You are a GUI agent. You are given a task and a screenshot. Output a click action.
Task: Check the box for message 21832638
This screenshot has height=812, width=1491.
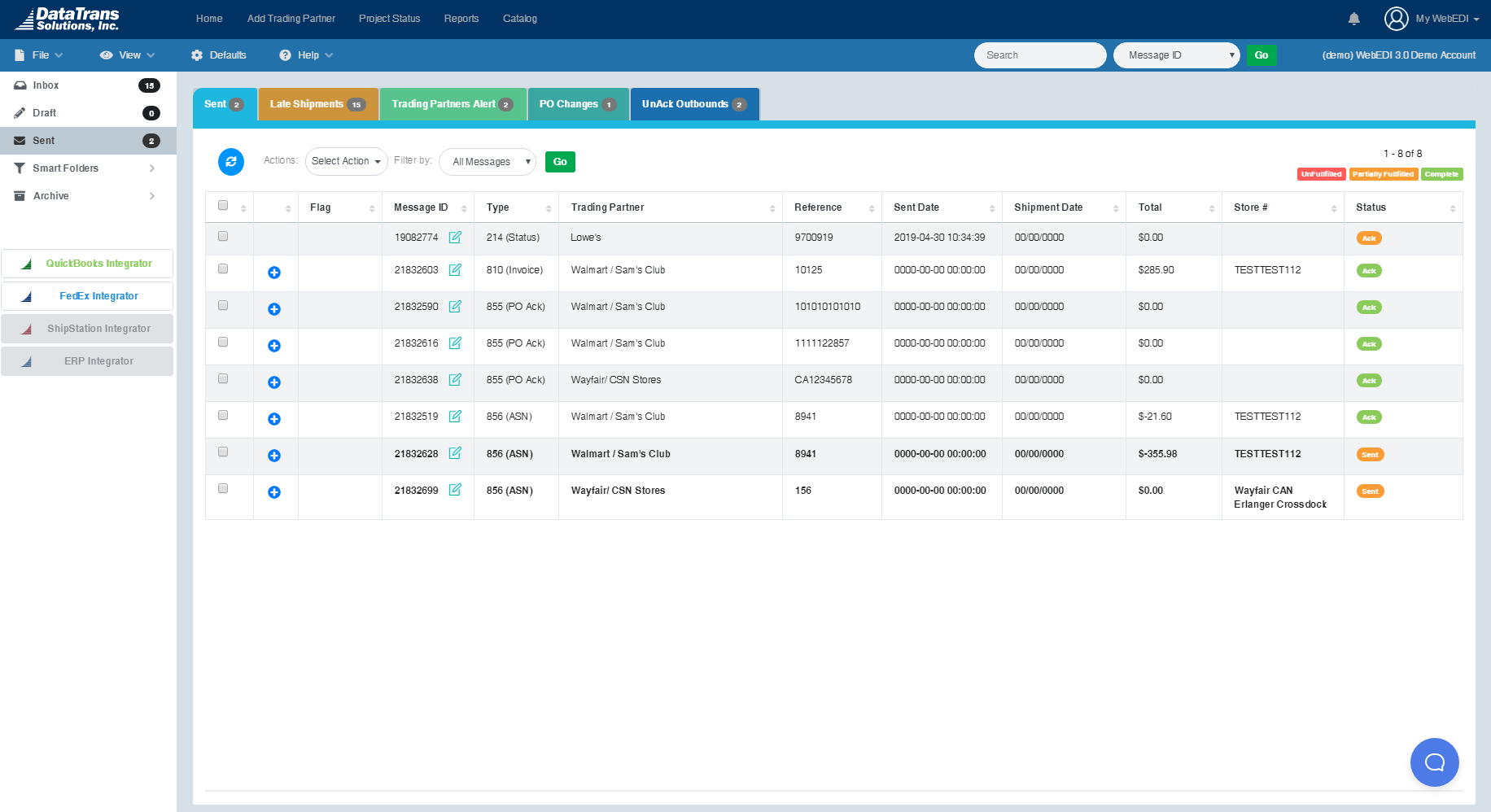[x=223, y=378]
